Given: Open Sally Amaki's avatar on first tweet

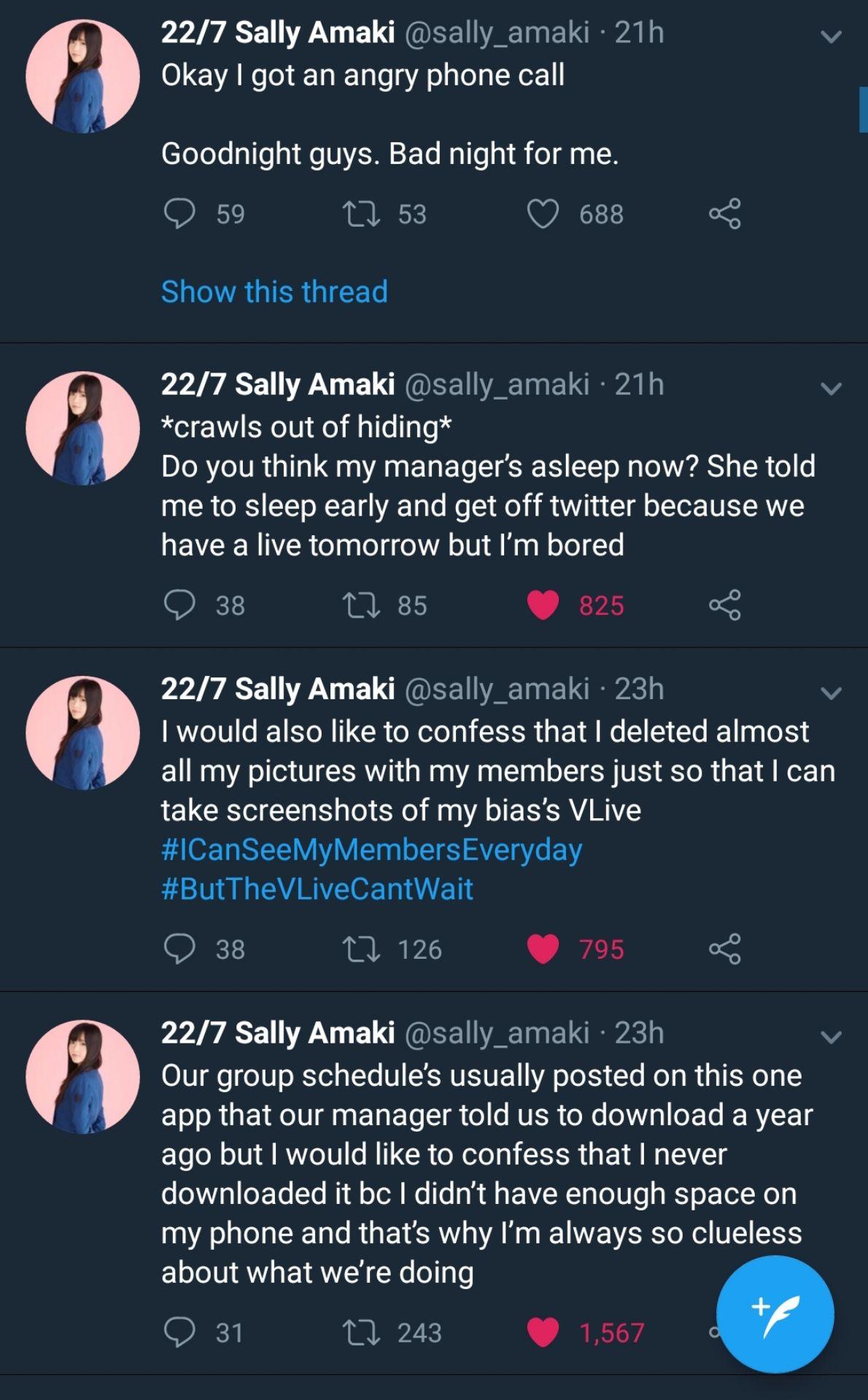Looking at the screenshot, I should [x=82, y=76].
